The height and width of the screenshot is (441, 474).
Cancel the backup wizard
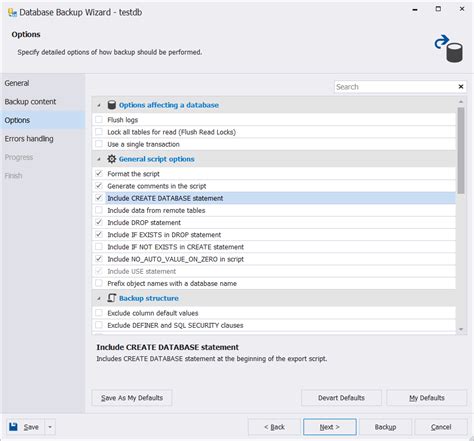(441, 427)
